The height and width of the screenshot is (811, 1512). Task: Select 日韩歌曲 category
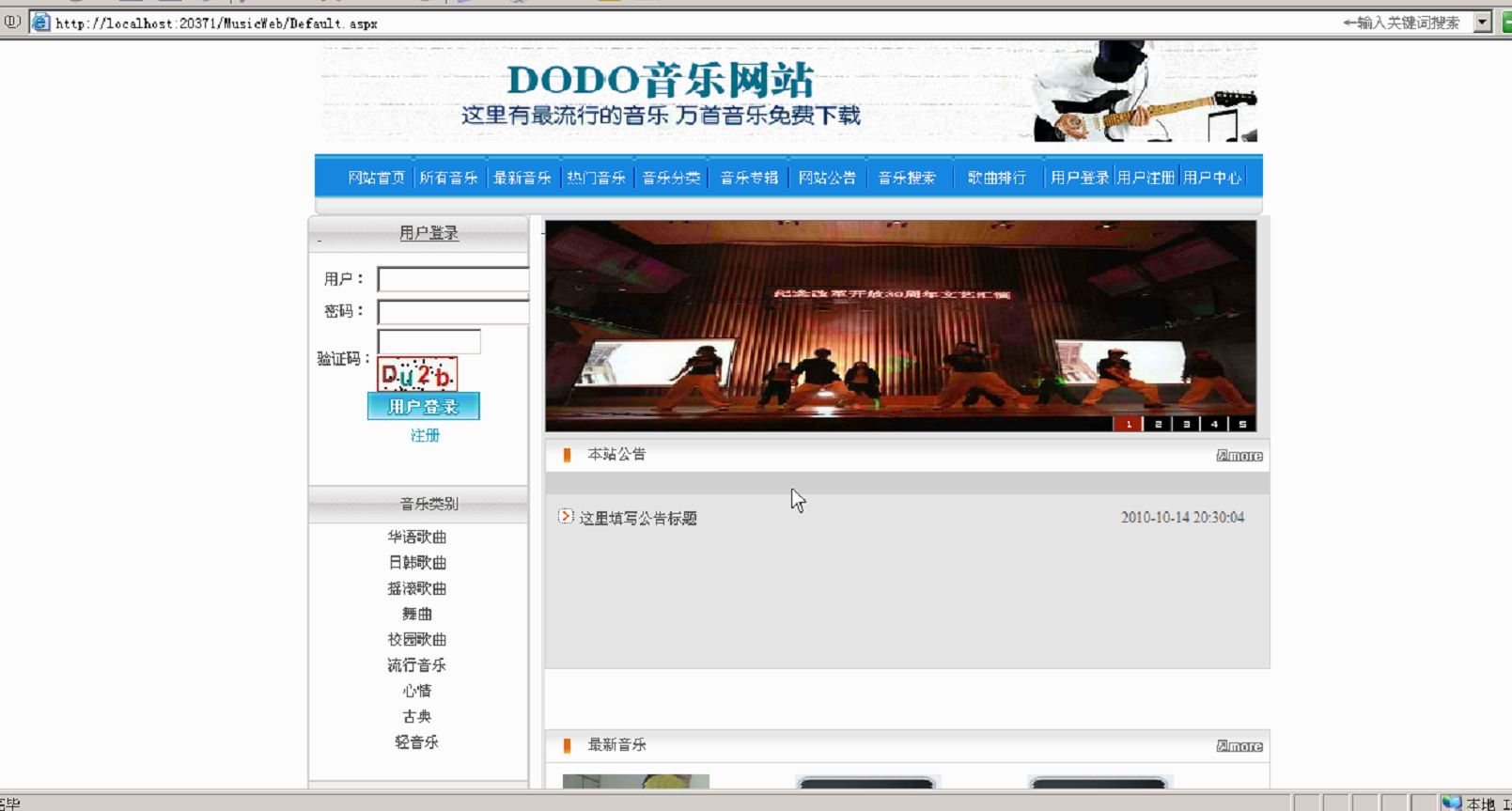[x=417, y=562]
